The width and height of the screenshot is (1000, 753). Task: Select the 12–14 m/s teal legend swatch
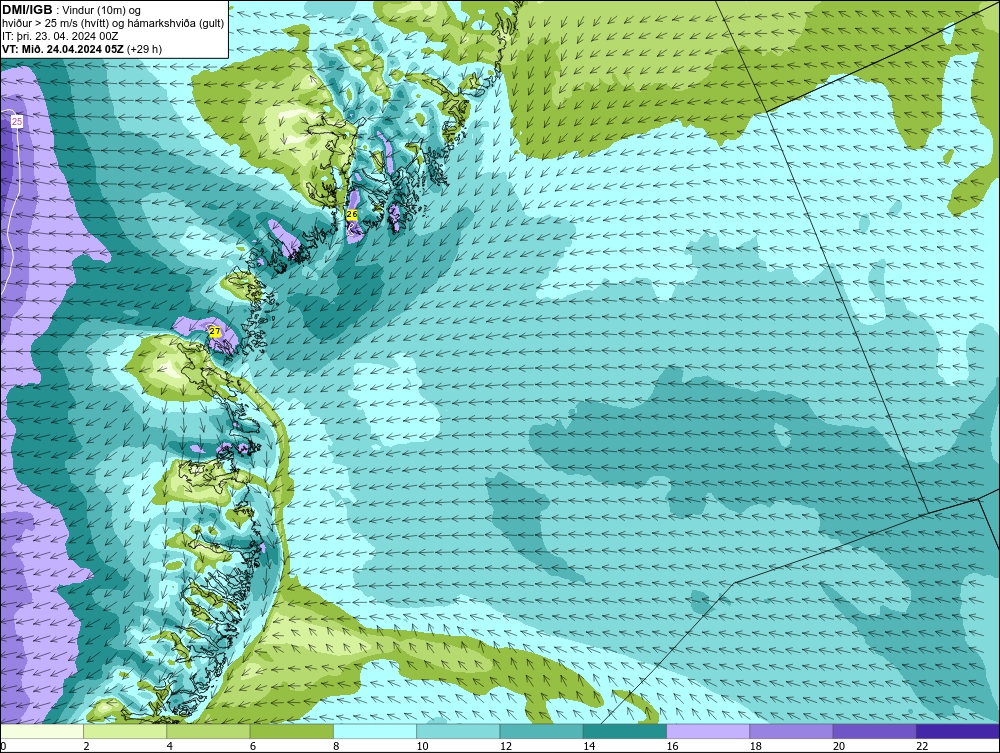pos(541,731)
